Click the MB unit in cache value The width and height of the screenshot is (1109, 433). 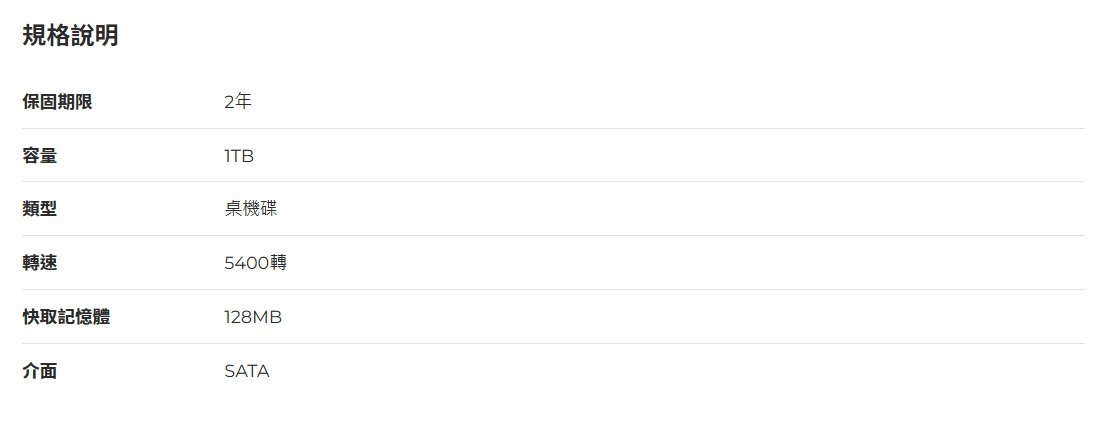coord(268,317)
